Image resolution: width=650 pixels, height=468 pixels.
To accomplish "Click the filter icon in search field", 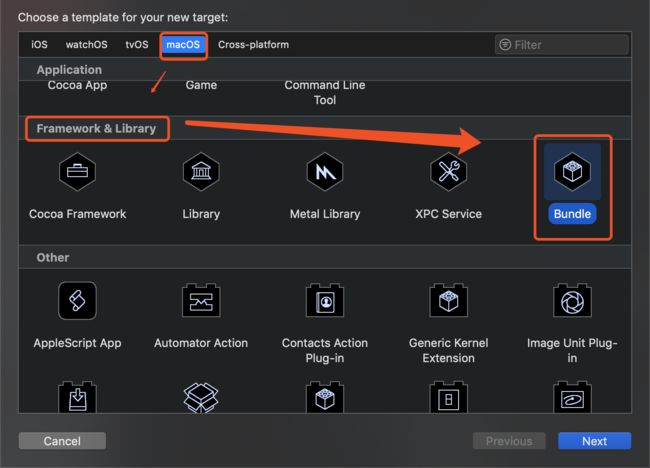I will 505,44.
